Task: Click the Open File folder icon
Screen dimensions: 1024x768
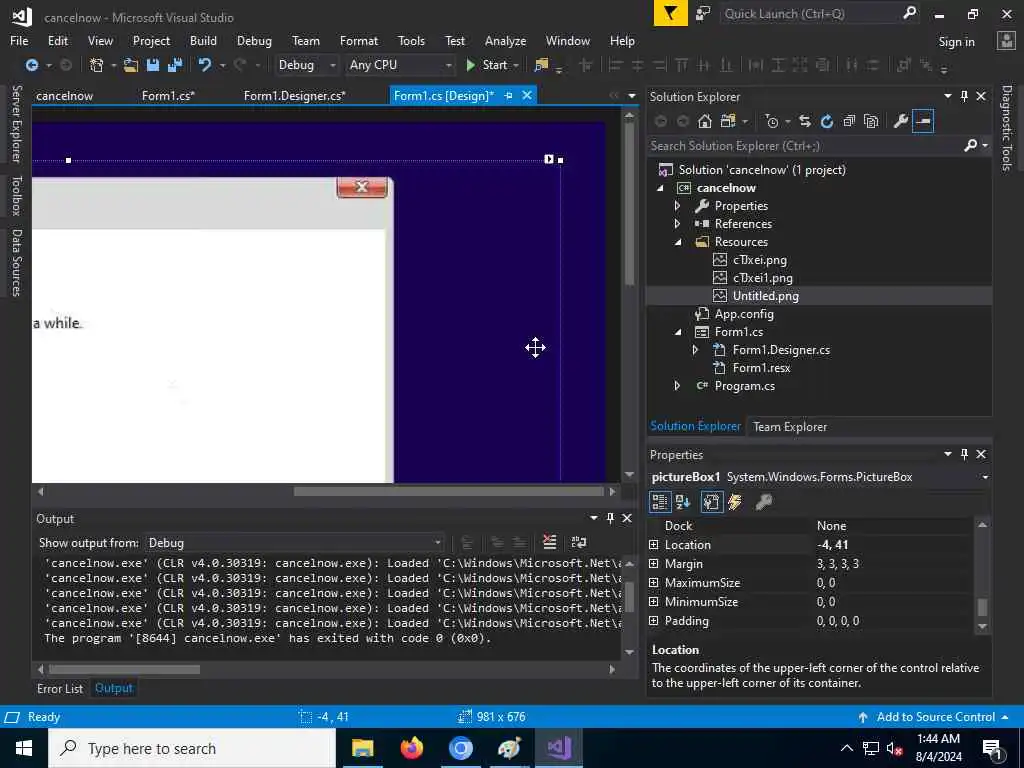Action: pos(131,65)
